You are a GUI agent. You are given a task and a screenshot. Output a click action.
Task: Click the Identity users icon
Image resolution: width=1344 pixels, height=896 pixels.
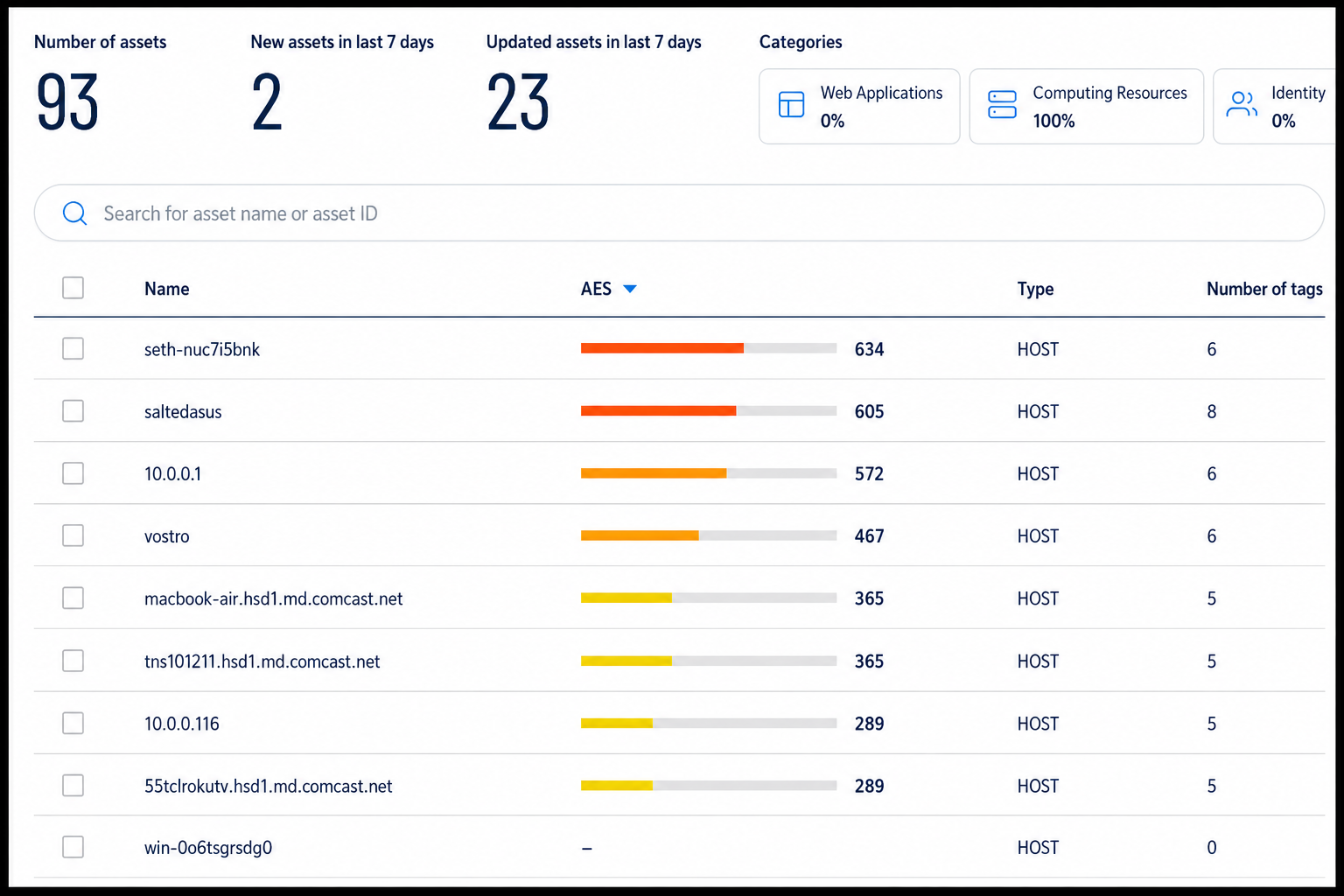1242,104
